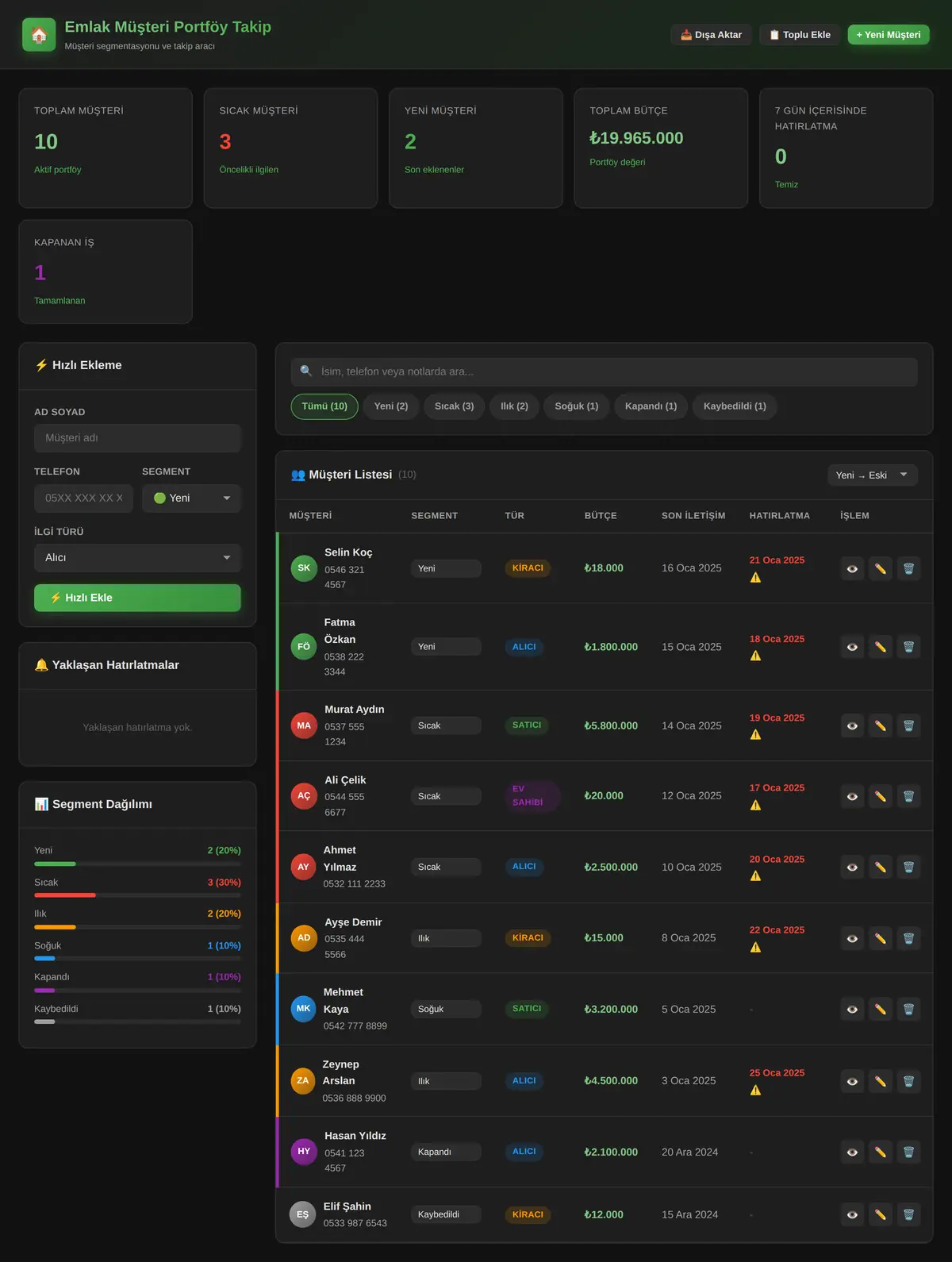Open the Toplu Ekle dialog
Image resolution: width=952 pixels, height=1262 pixels.
click(800, 35)
